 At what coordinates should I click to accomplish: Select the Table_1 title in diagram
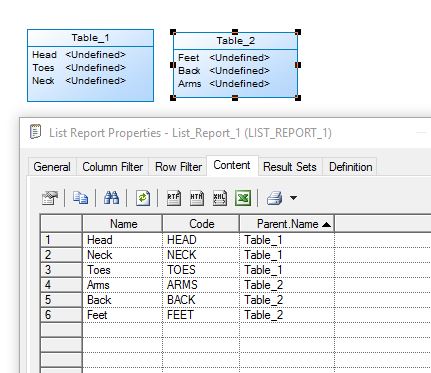point(90,38)
